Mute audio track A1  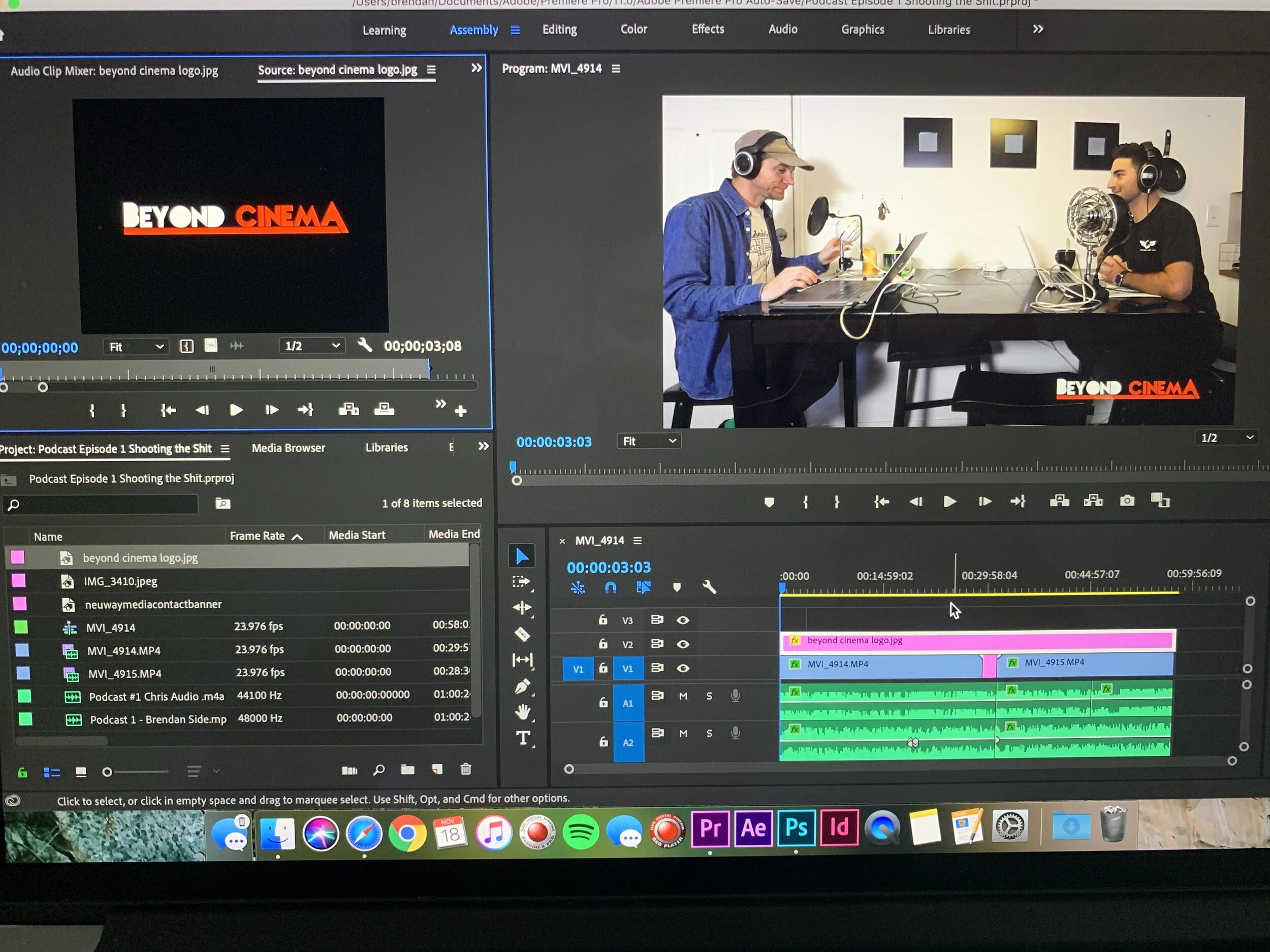pos(683,696)
